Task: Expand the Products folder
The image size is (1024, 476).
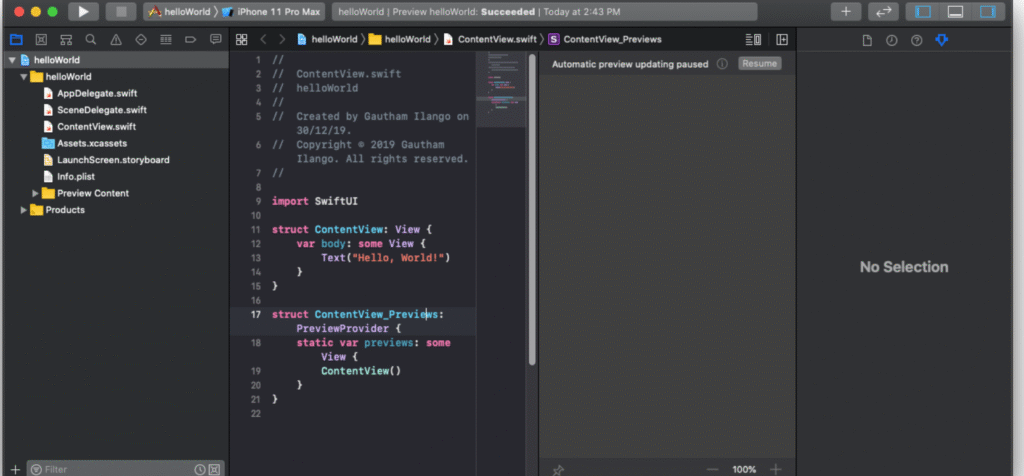Action: tap(24, 210)
